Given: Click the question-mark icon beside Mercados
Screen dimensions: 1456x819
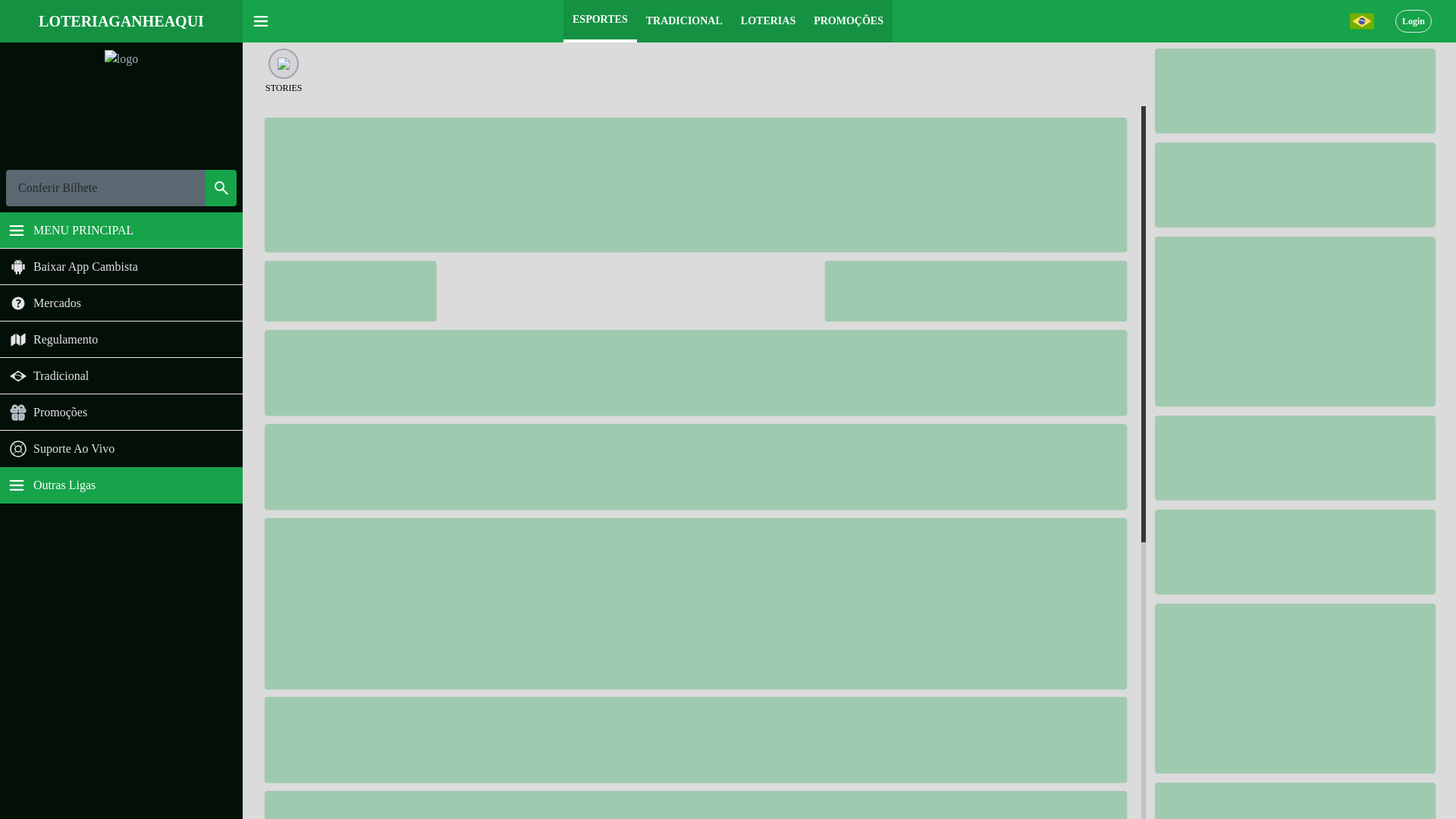Looking at the screenshot, I should click(18, 303).
